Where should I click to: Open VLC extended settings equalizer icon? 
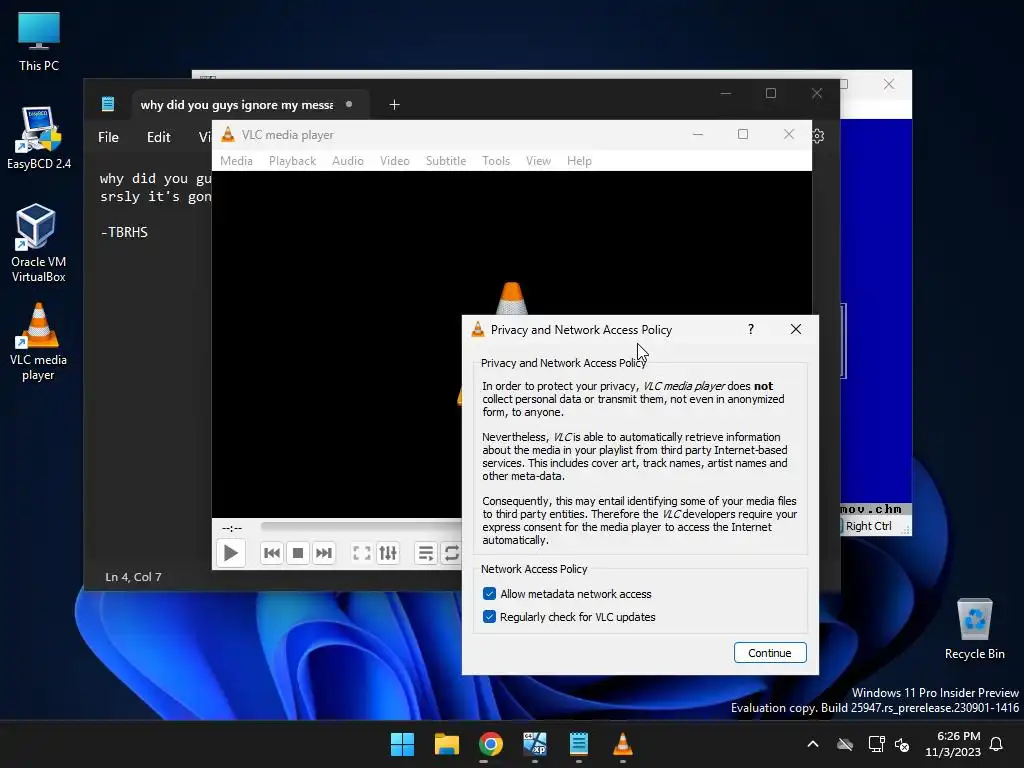click(x=388, y=553)
